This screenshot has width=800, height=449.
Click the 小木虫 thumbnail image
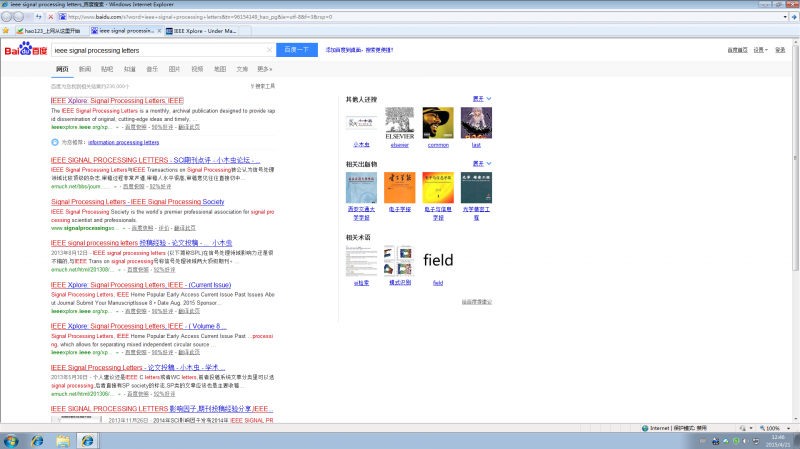(x=361, y=123)
